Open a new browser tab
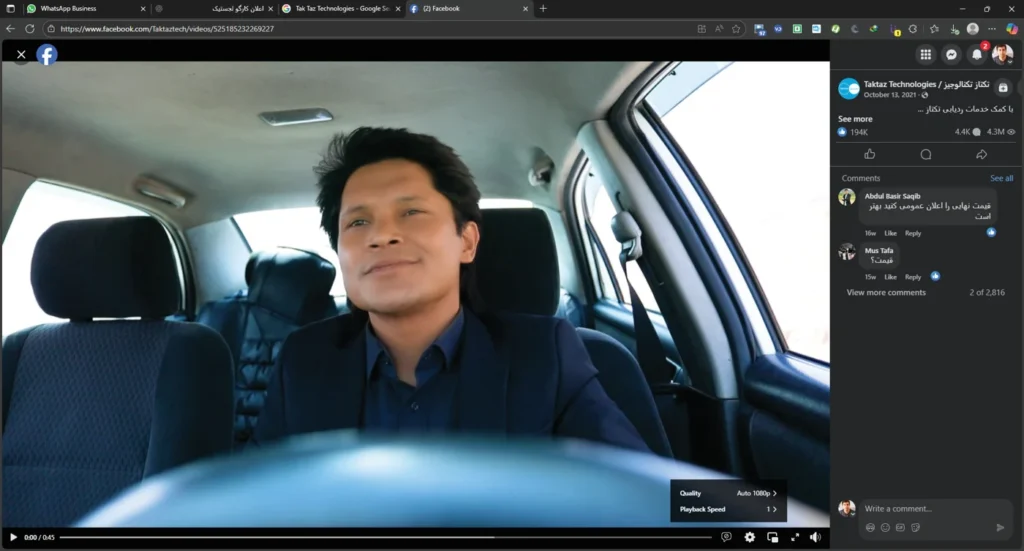 [x=543, y=8]
